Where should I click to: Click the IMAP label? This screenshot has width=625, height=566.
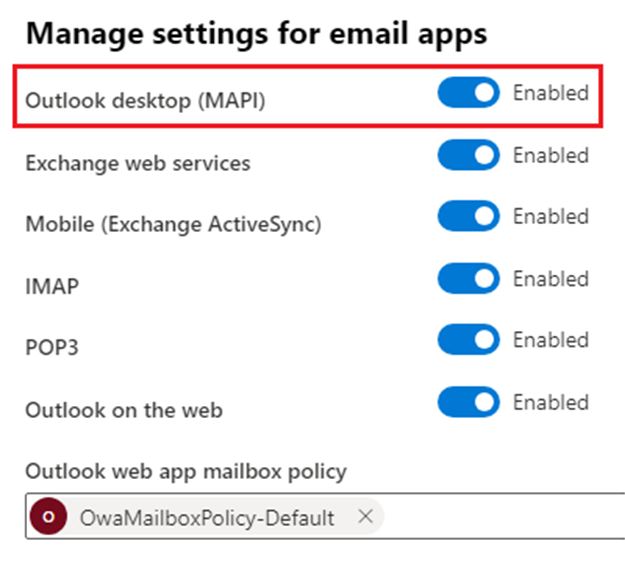52,286
